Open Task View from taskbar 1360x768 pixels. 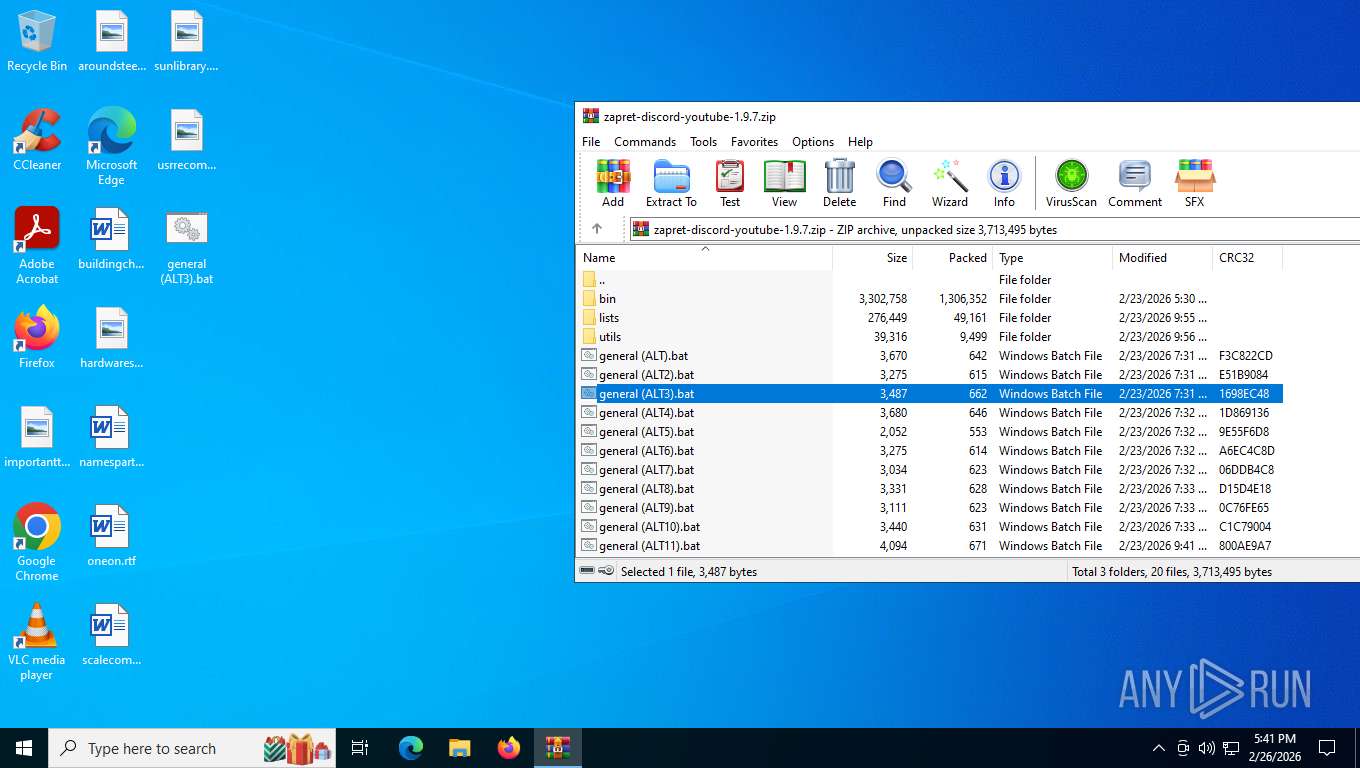coord(360,748)
